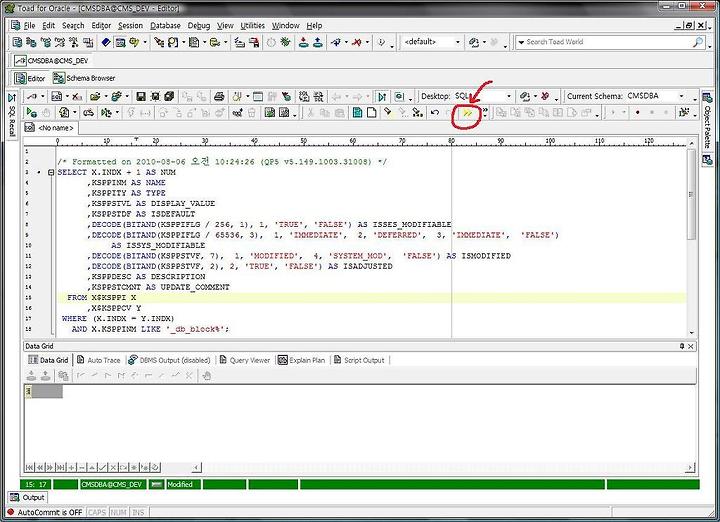The height and width of the screenshot is (522, 720).
Task: Open the Desktop SQL dropdown
Action: [x=508, y=96]
